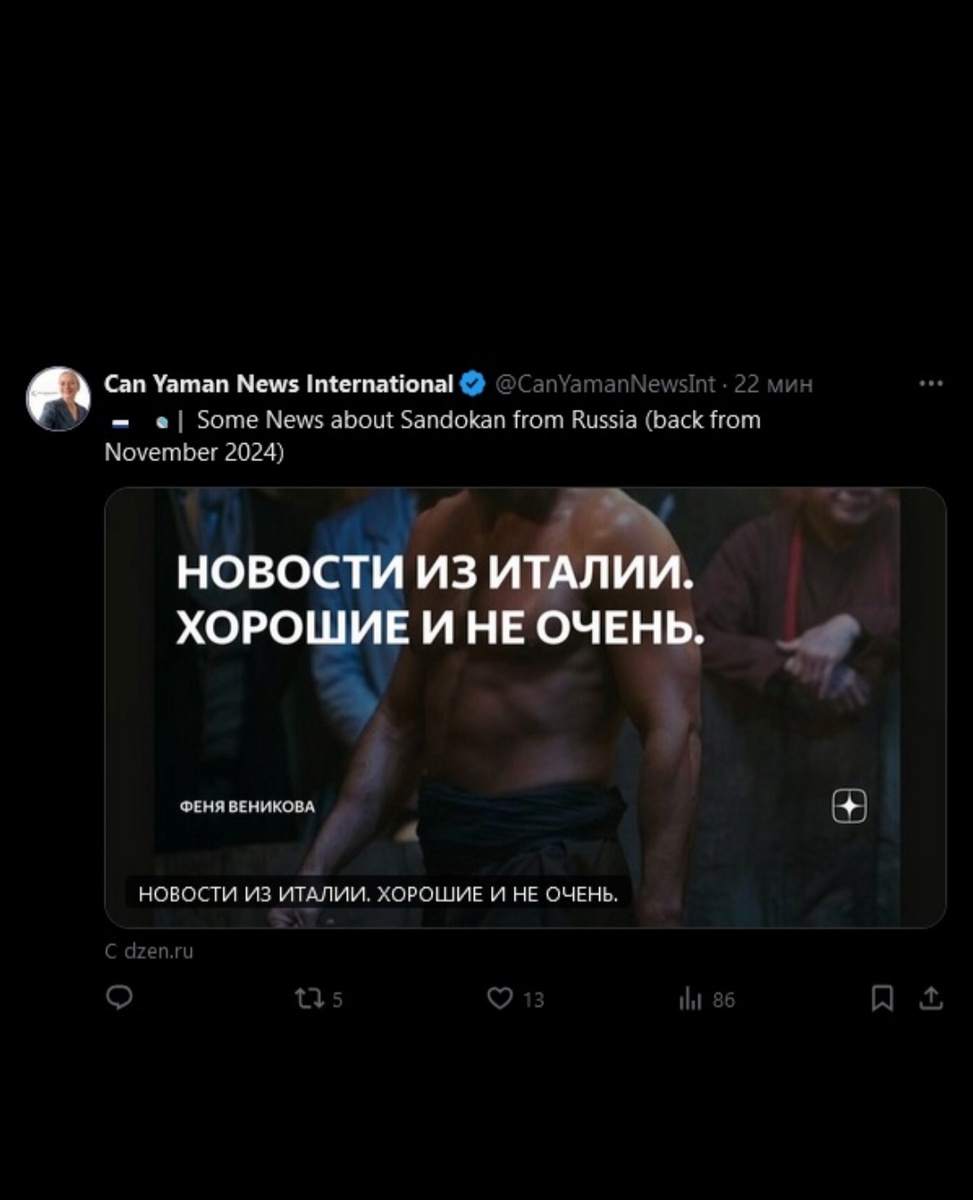Click the Russian flag emoji in tweet
Screen dimensions: 973x1200
tap(120, 422)
